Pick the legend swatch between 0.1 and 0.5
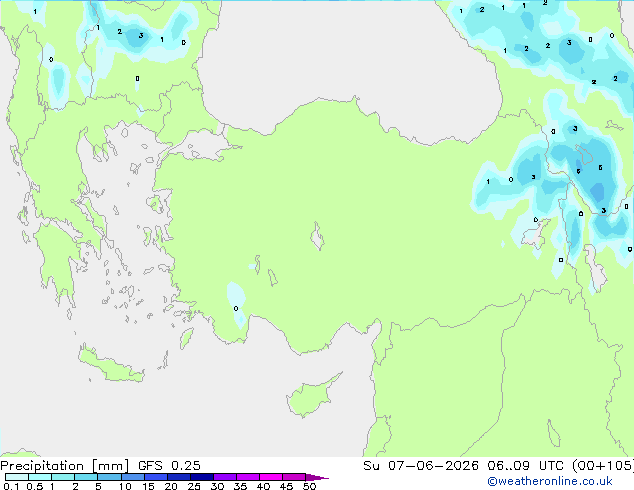 [17, 477]
